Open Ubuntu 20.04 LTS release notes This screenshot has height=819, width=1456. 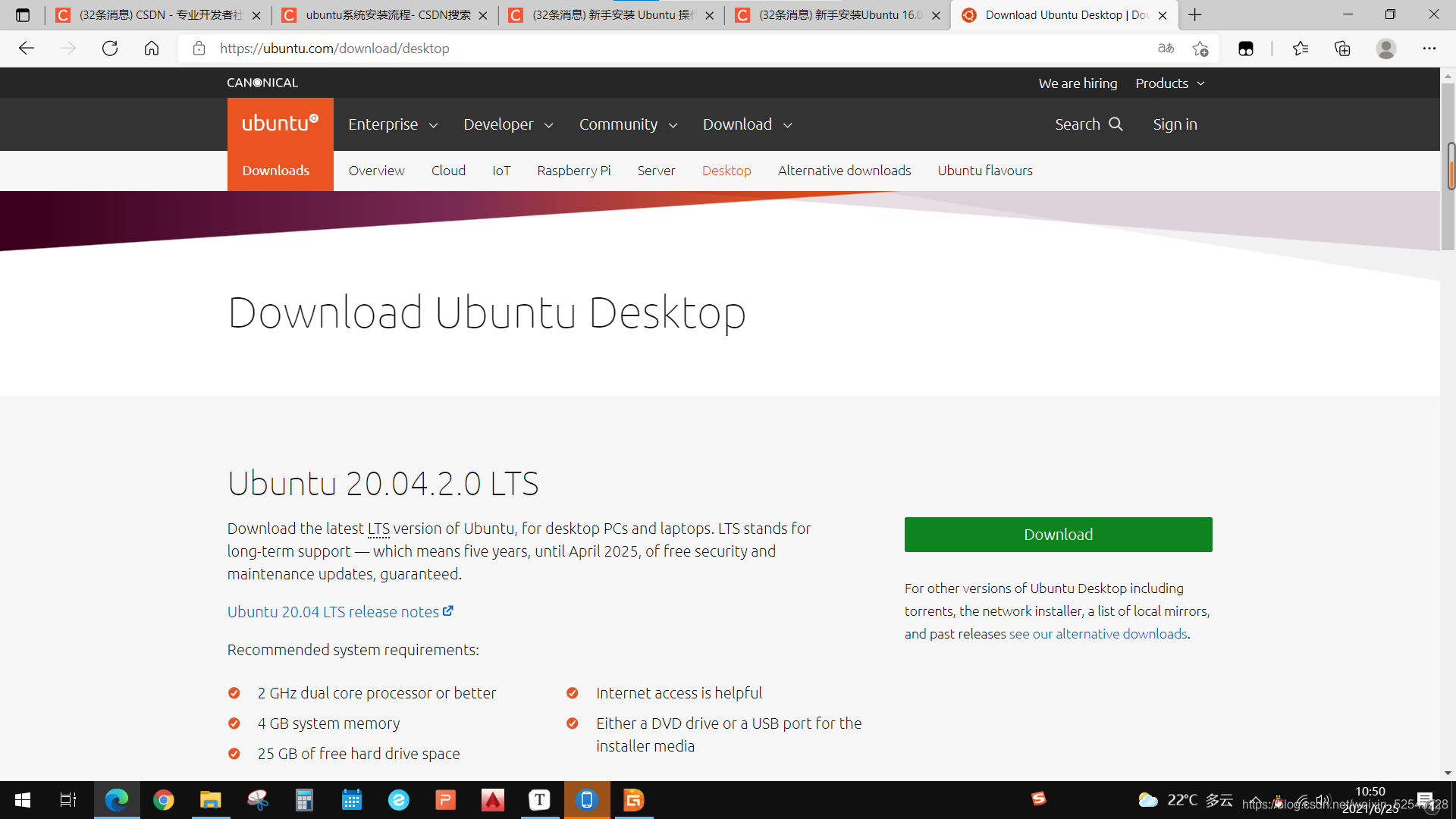[340, 612]
